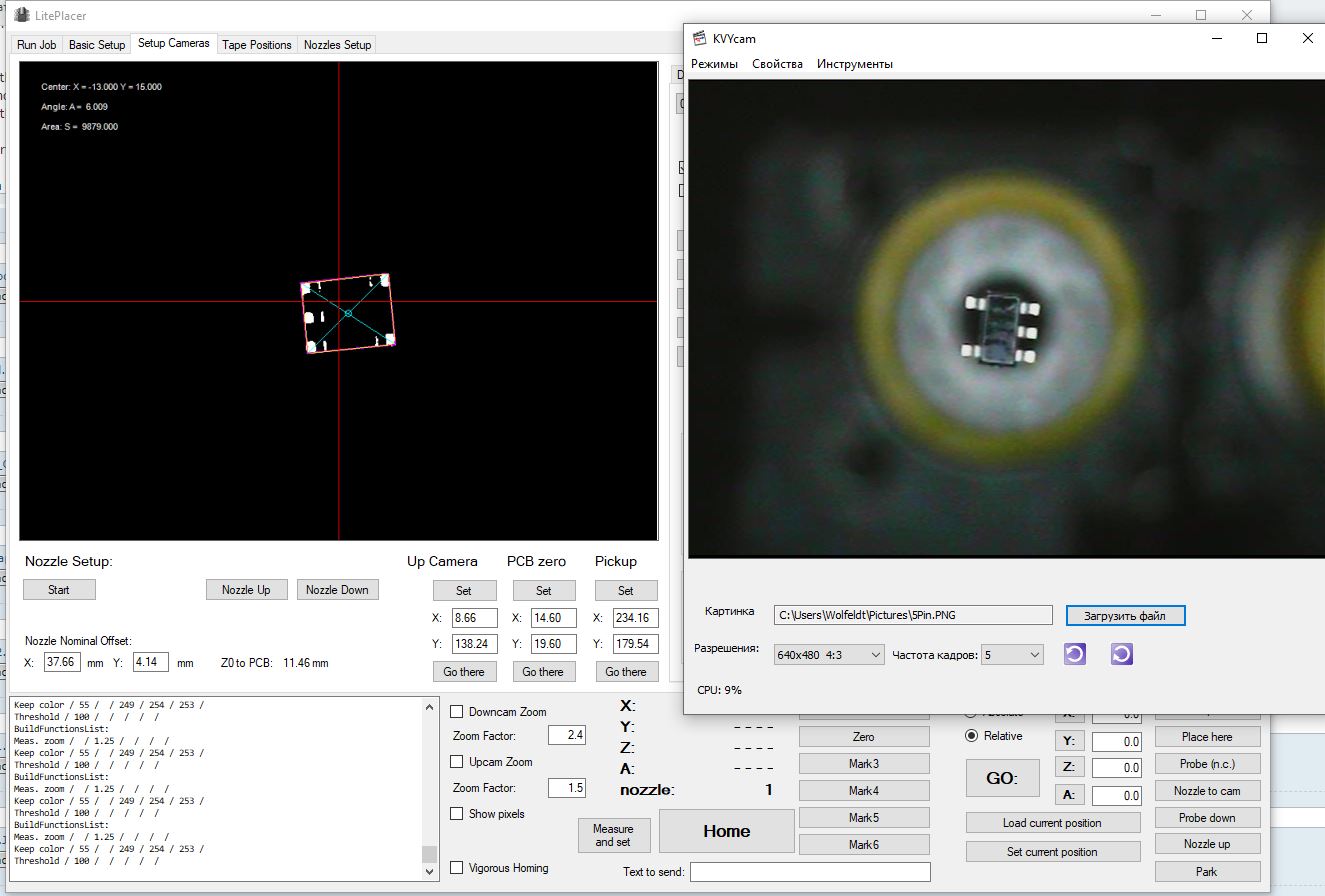This screenshot has height=896, width=1325.
Task: Switch to the Tape Positions tab
Action: 257,45
